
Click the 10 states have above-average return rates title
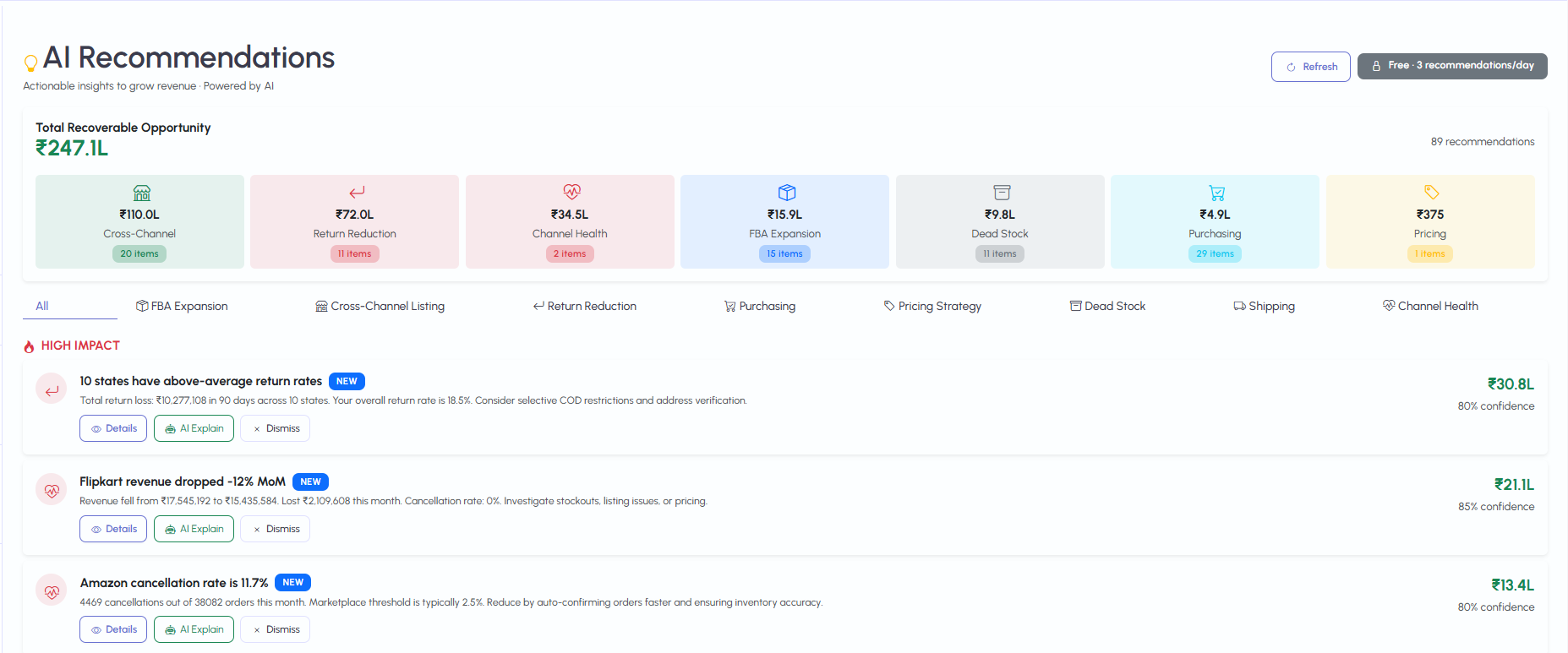click(201, 381)
